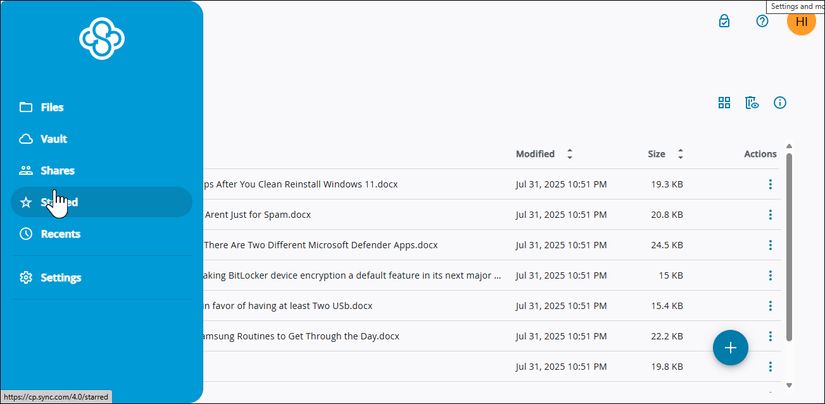Open the Microsoft Defender Apps.docx file
The height and width of the screenshot is (404, 825).
tap(320, 245)
